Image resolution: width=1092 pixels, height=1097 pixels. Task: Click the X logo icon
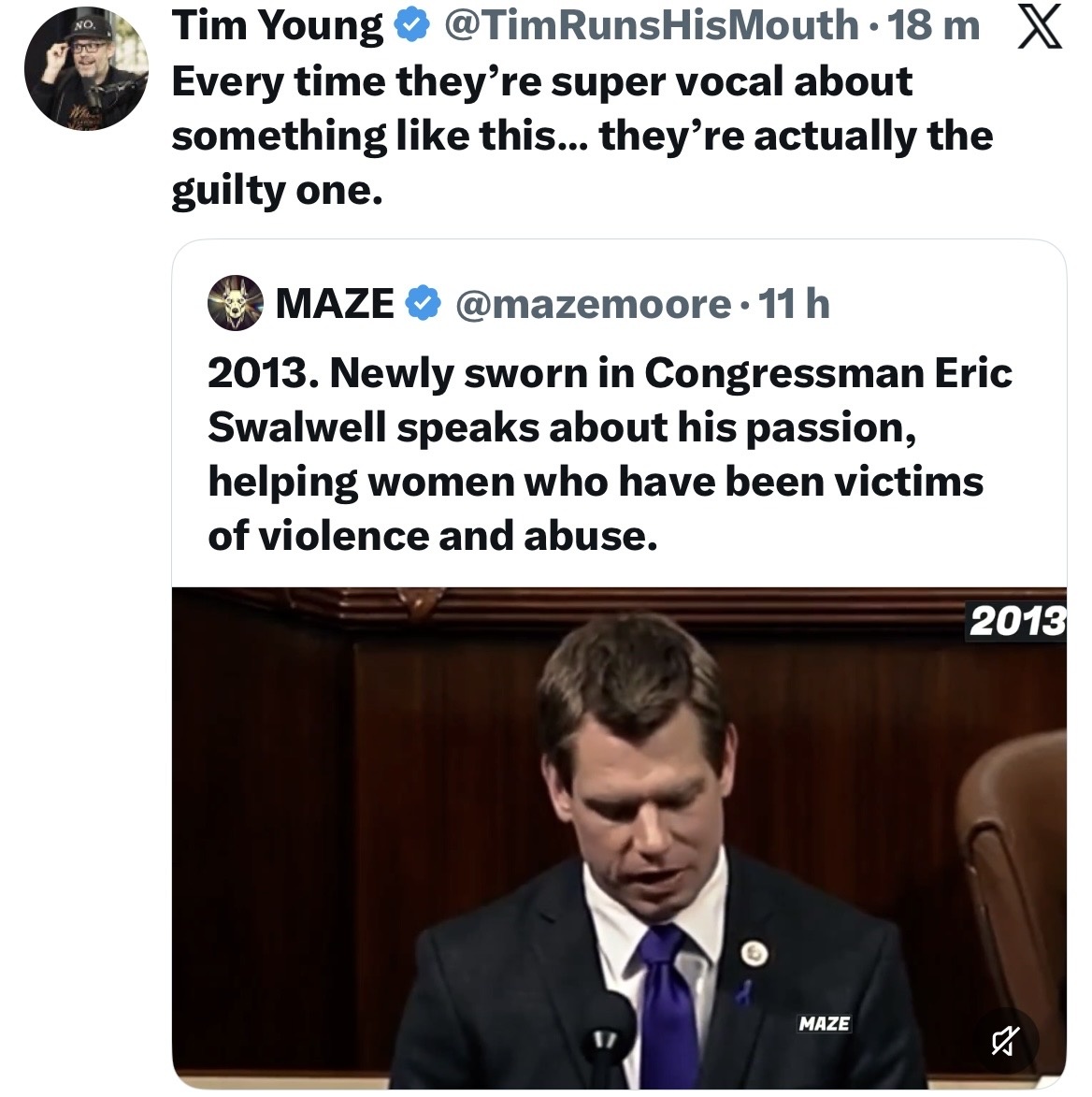(x=1037, y=28)
